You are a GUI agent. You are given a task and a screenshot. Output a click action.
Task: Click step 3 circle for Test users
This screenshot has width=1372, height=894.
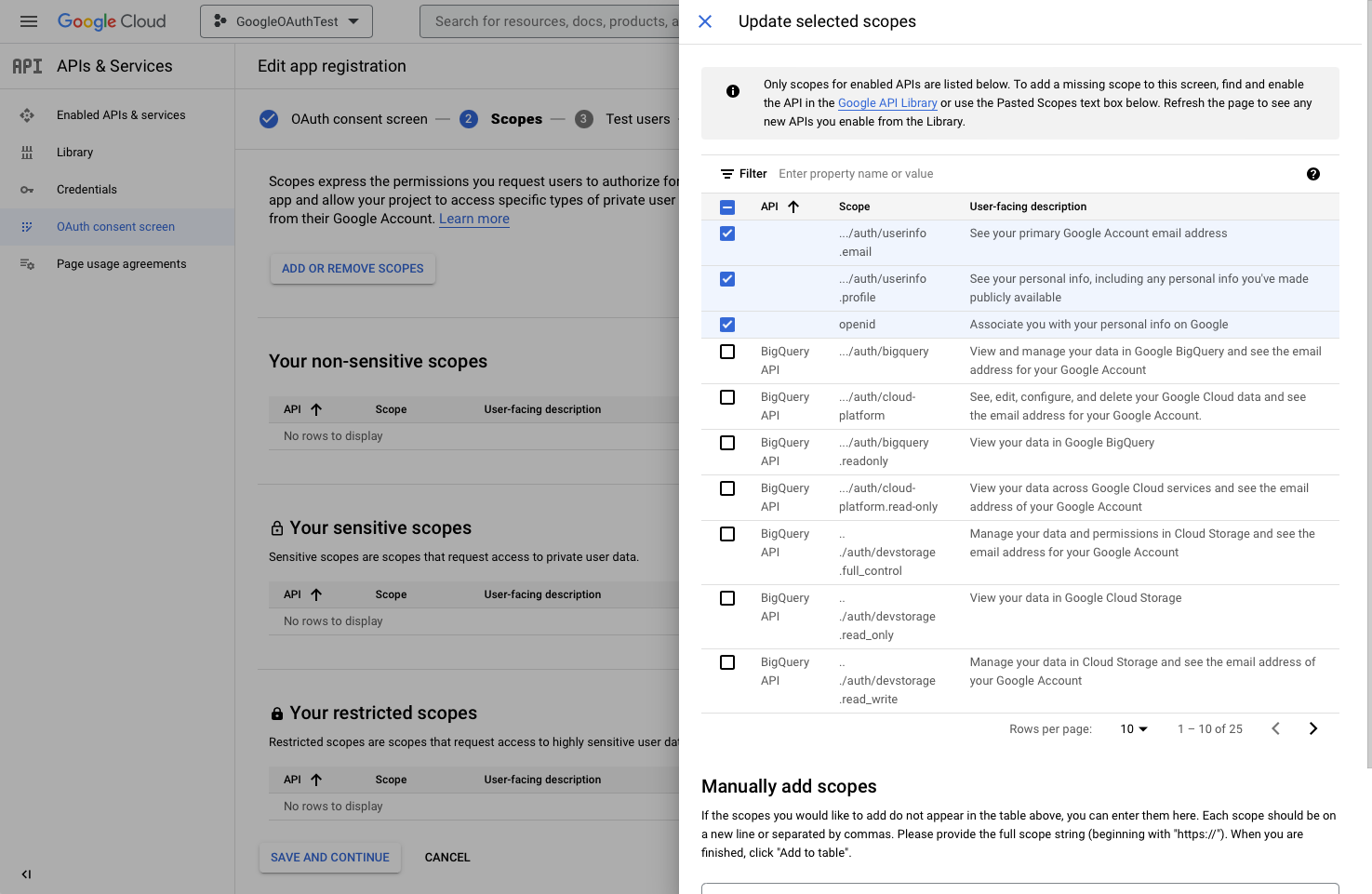(584, 119)
